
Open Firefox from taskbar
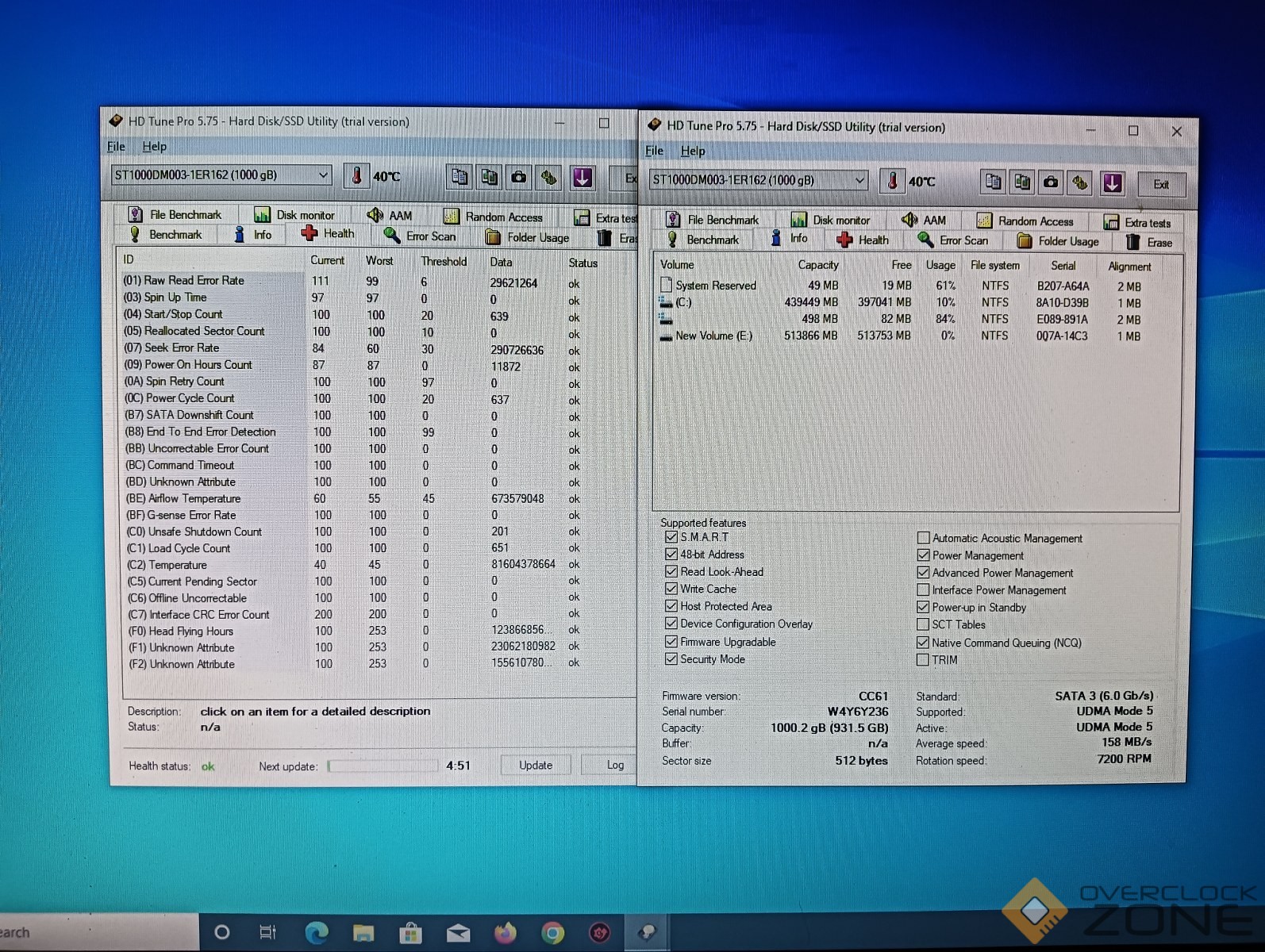pos(505,932)
